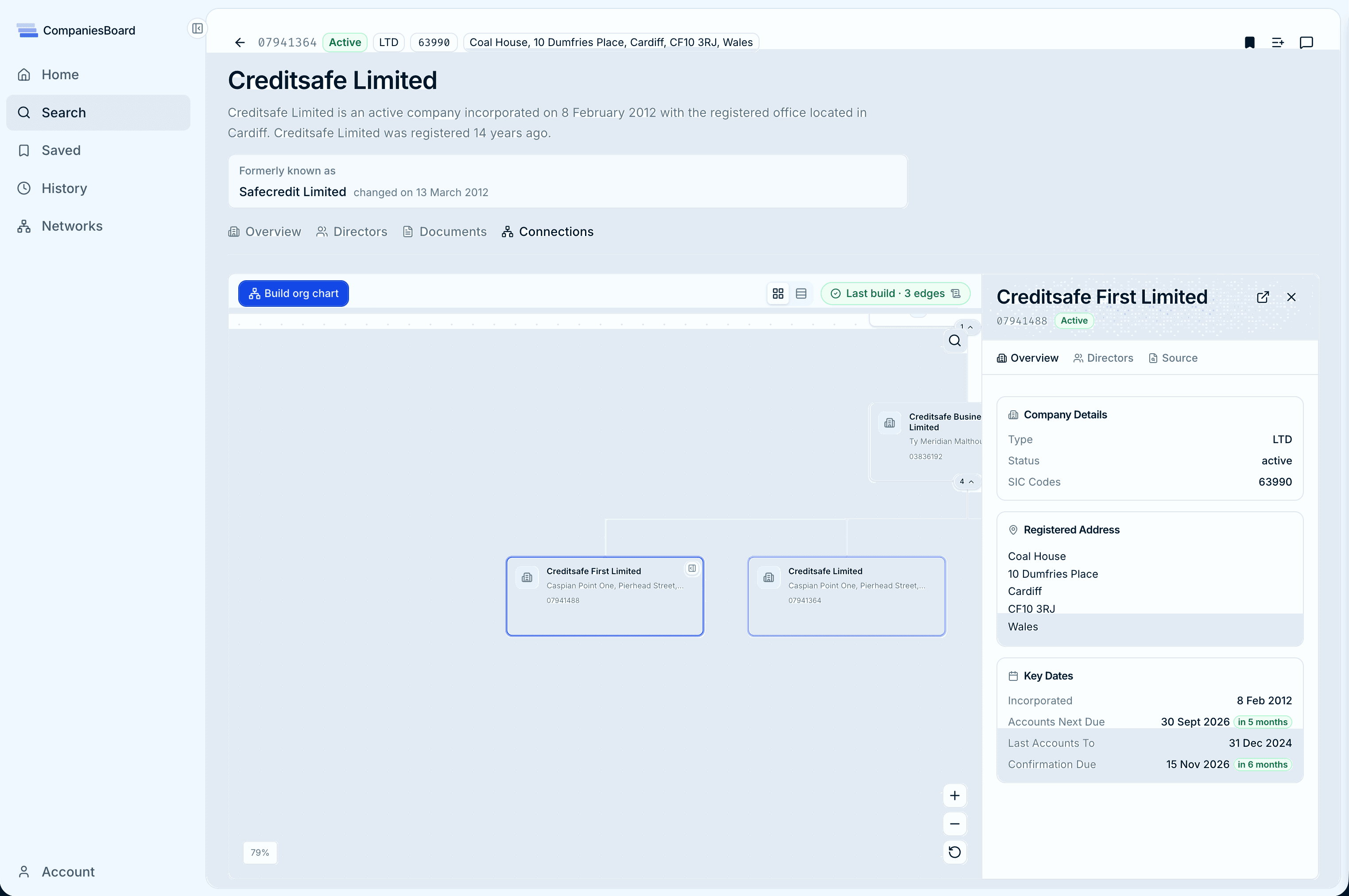Click the Company Details heading
Viewport: 1349px width, 896px height.
click(x=1065, y=414)
